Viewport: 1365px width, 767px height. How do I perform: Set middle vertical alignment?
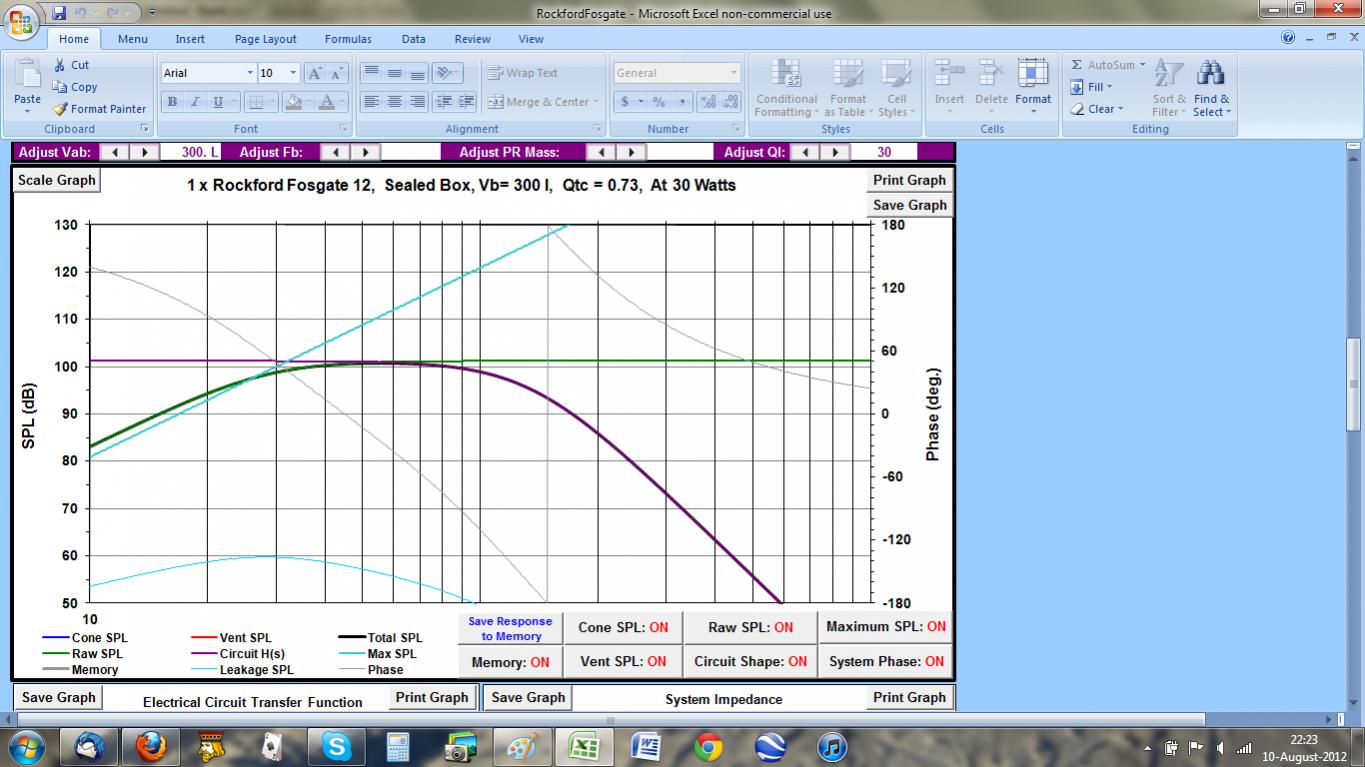coord(395,73)
